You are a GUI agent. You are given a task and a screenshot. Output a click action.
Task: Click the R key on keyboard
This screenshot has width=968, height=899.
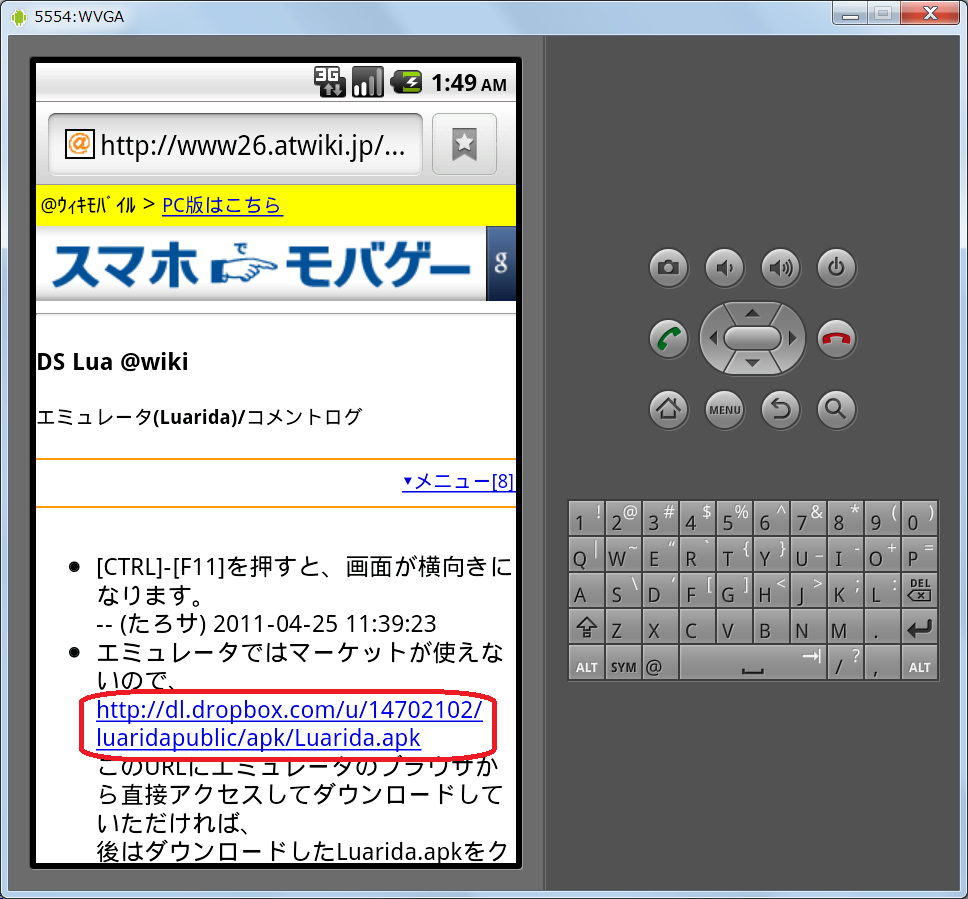pyautogui.click(x=697, y=555)
